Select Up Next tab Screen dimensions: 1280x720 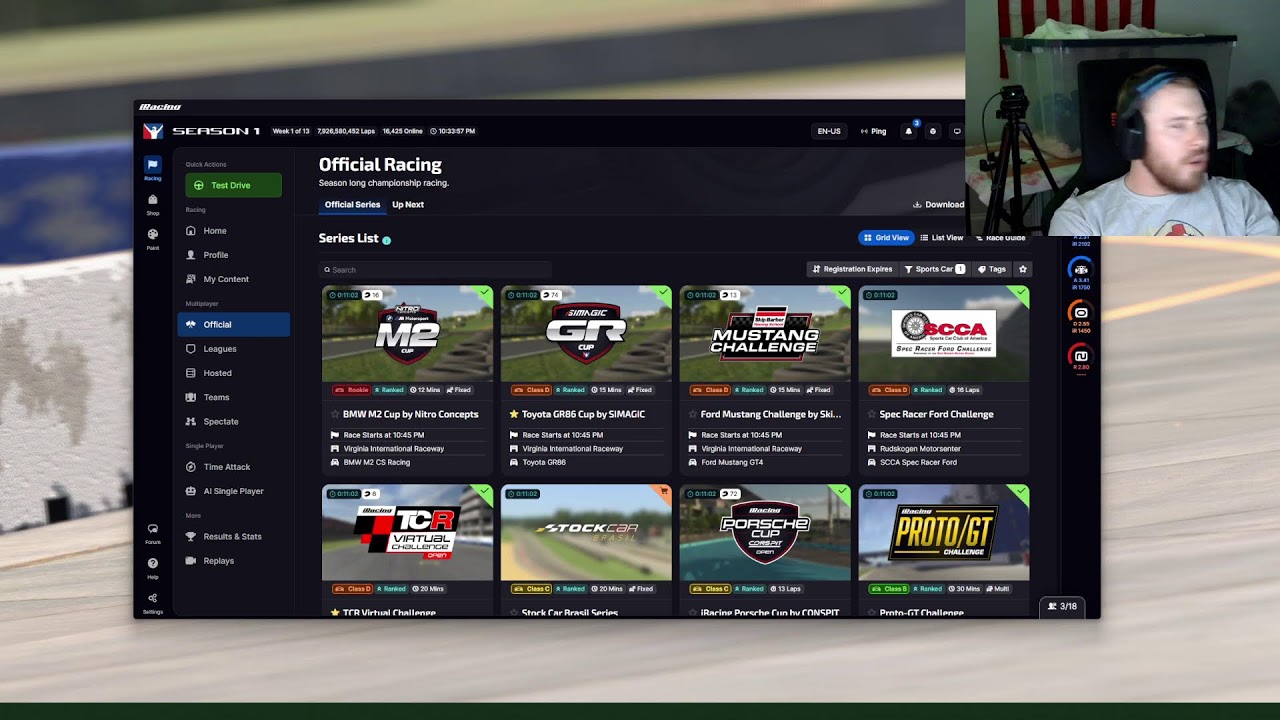click(408, 204)
